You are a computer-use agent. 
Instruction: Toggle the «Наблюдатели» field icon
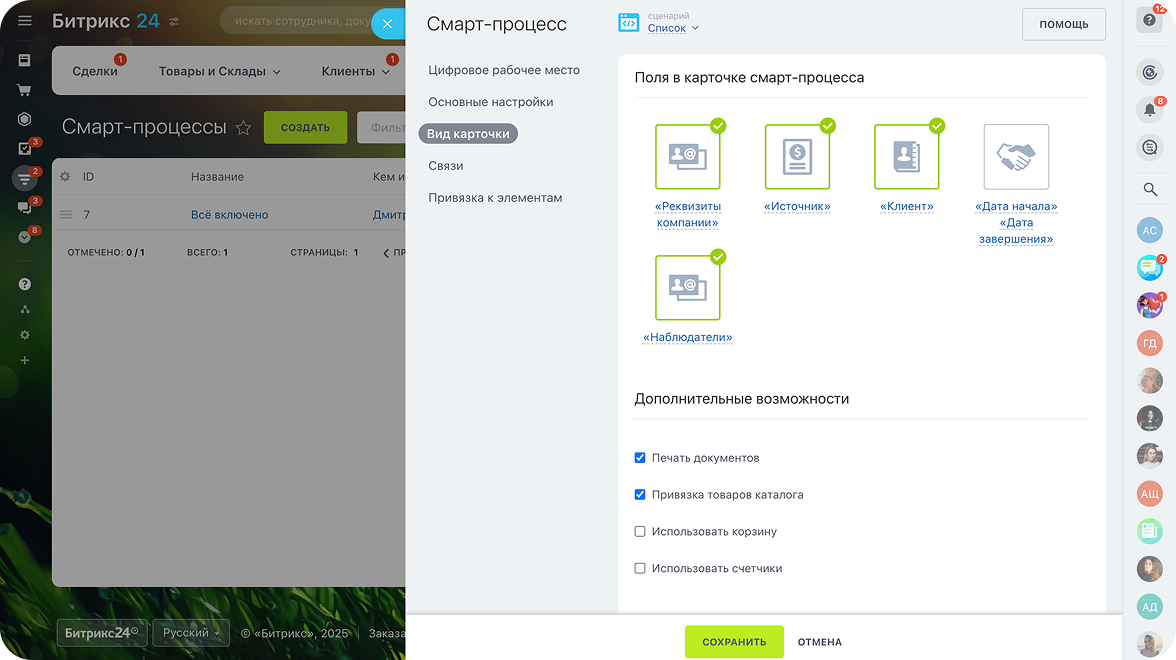[x=687, y=288]
